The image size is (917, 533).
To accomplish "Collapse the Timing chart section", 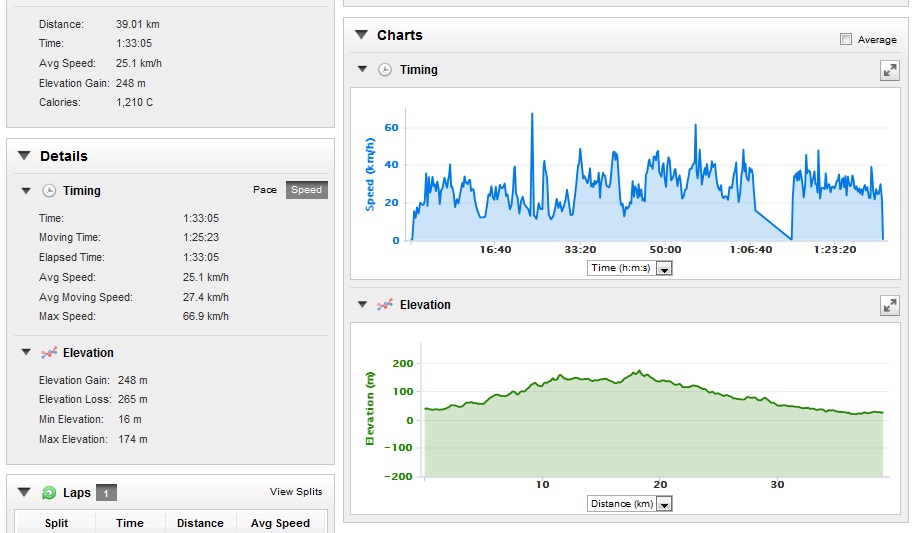I will point(363,69).
